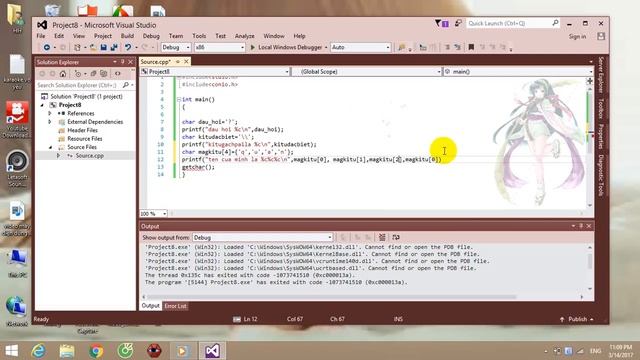Open the Properties side tab
The width and height of the screenshot is (640, 360).
tap(601, 137)
